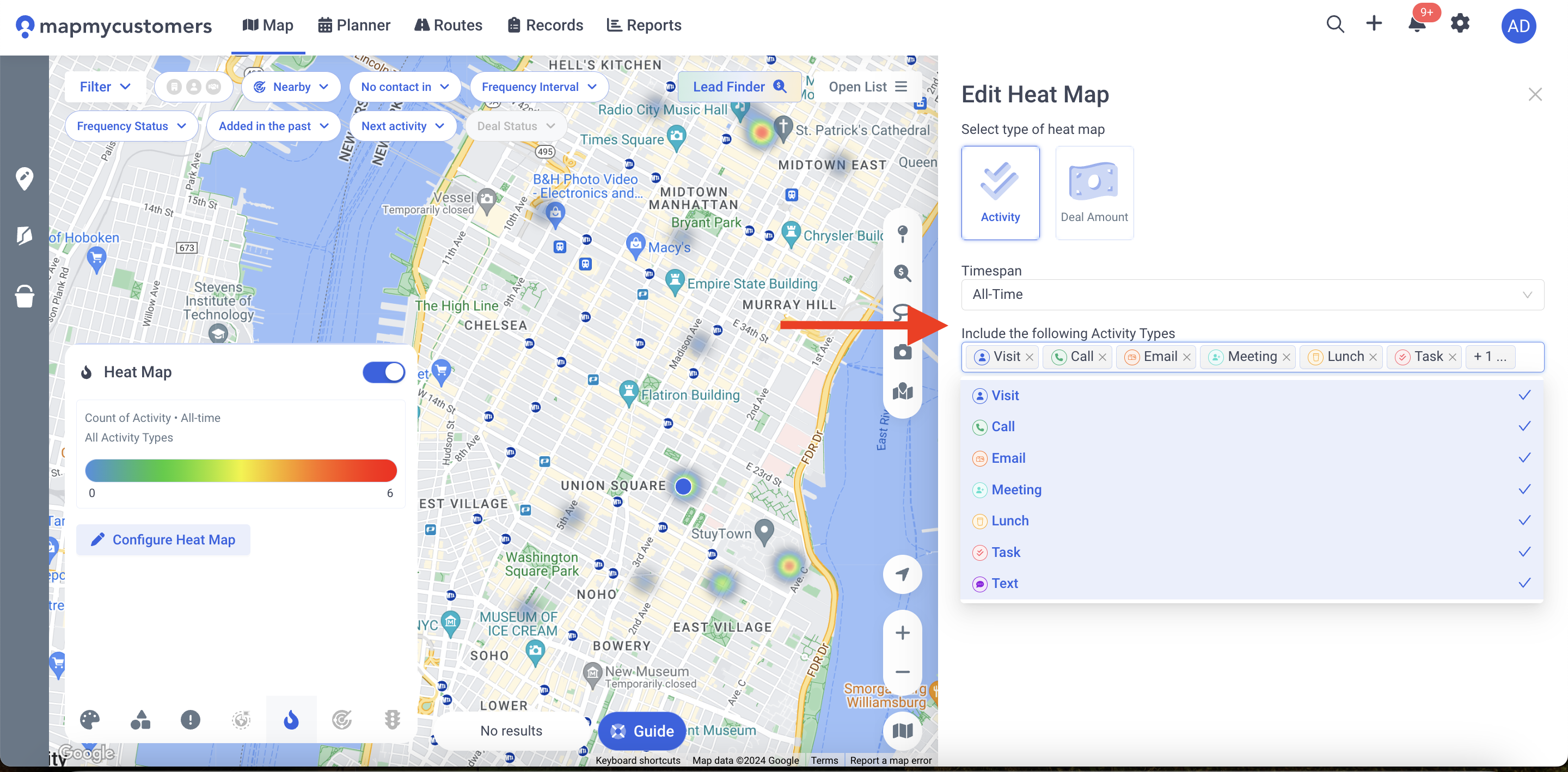Go to the Reports tab
1568x772 pixels.
[x=644, y=26]
